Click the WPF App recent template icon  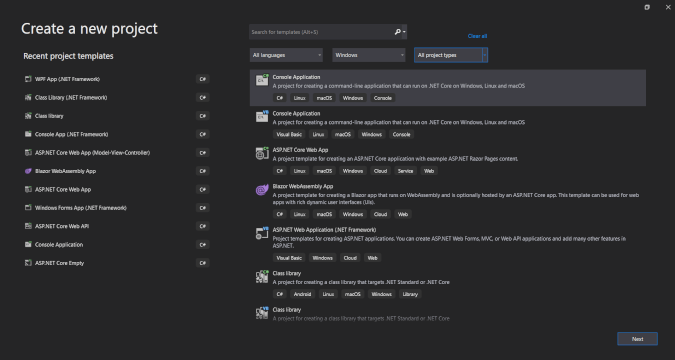click(x=28, y=79)
